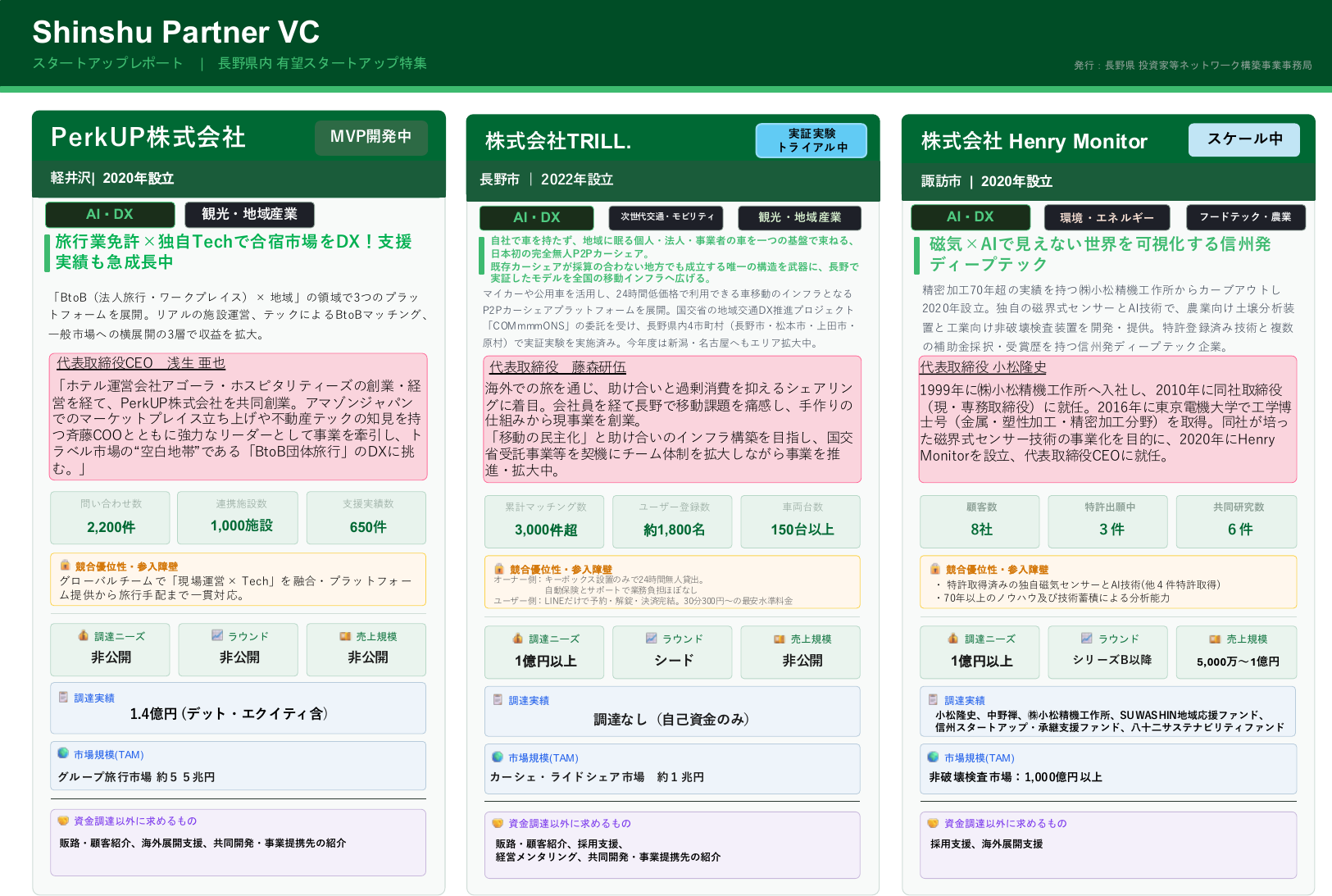This screenshot has width=1332, height=896.
Task: Click the cash icon in TRILL's 売上規模 box
Action: [x=780, y=639]
